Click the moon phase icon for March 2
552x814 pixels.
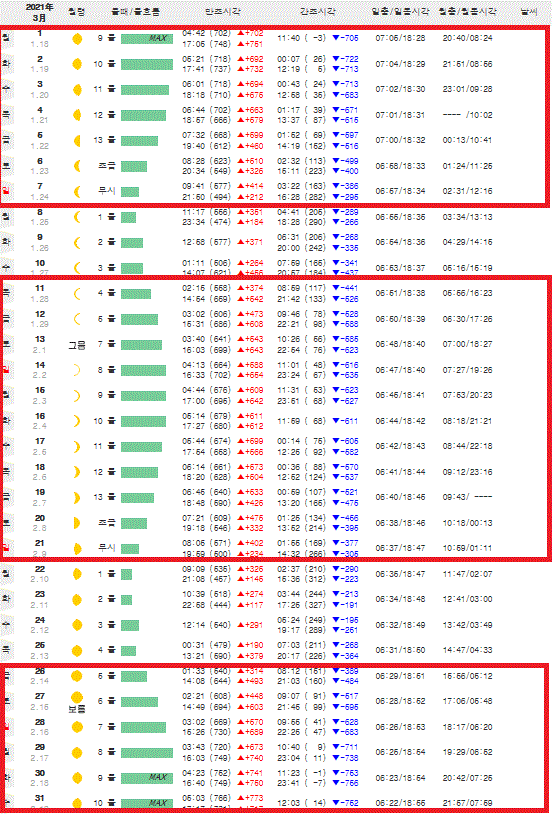click(x=77, y=64)
